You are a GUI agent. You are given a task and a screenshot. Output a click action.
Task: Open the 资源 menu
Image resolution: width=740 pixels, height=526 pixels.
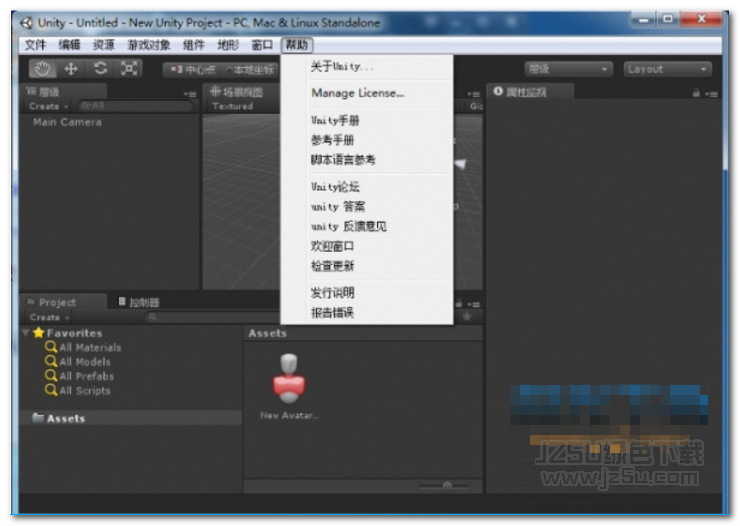pyautogui.click(x=103, y=45)
